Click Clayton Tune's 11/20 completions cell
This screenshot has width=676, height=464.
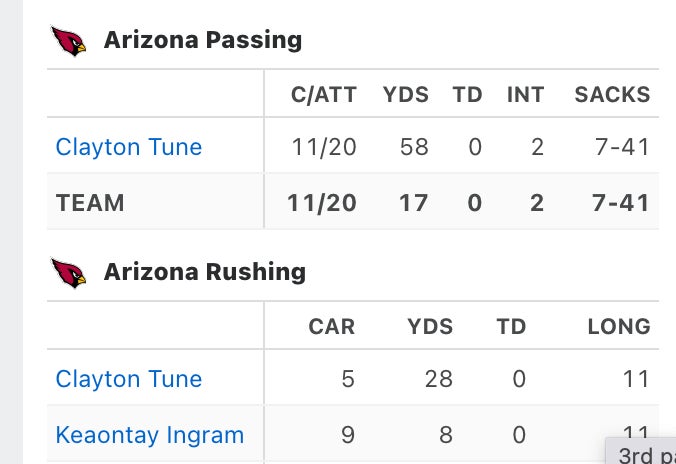[x=324, y=147]
